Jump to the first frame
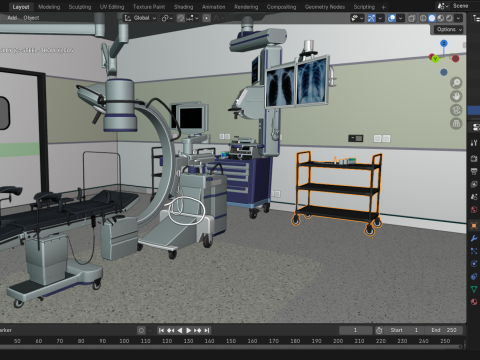Image resolution: width=480 pixels, height=360 pixels. coord(161,330)
